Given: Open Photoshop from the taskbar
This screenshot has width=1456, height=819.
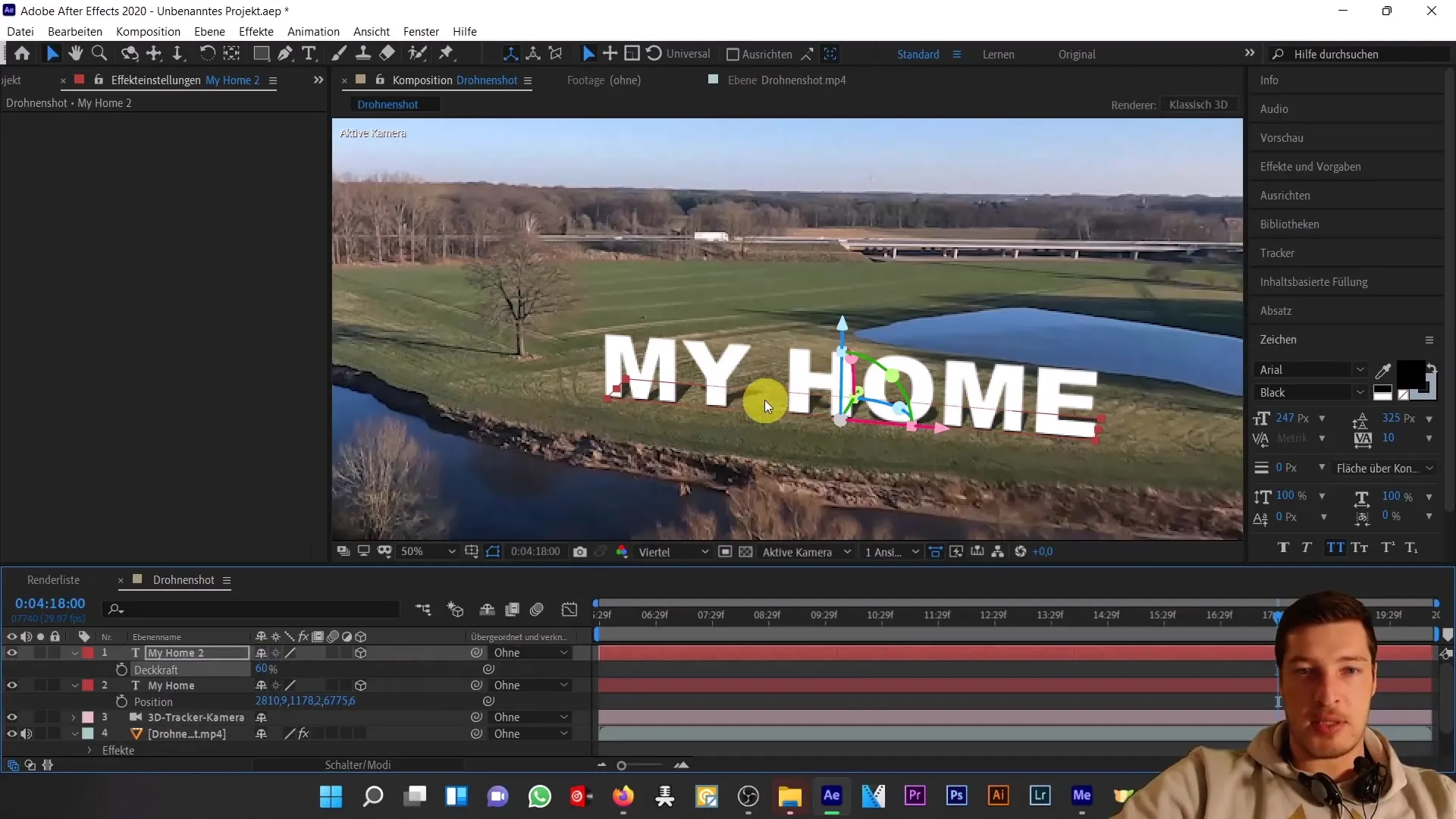Looking at the screenshot, I should 957,795.
